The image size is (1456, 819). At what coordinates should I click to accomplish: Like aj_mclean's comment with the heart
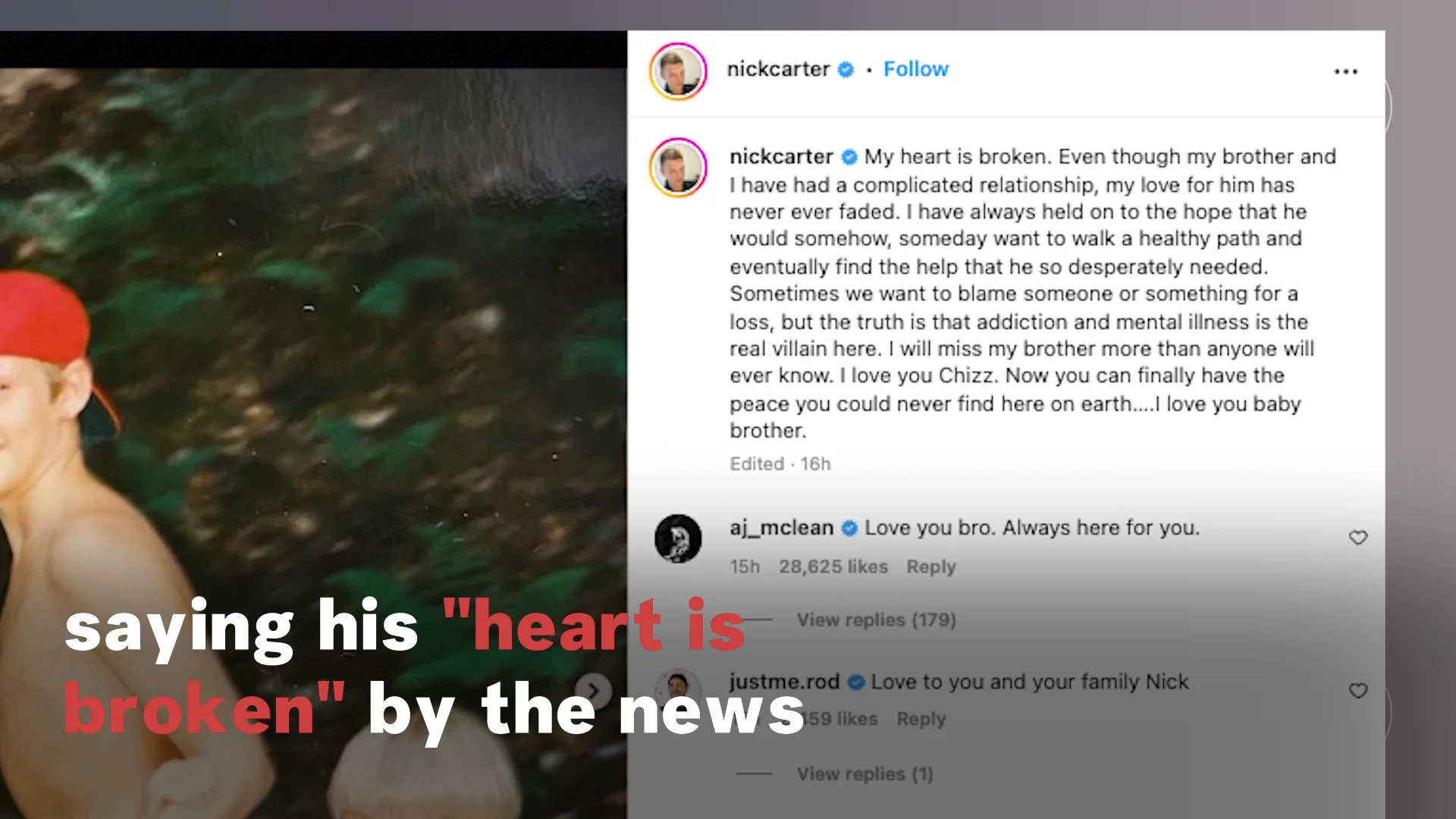[1358, 538]
